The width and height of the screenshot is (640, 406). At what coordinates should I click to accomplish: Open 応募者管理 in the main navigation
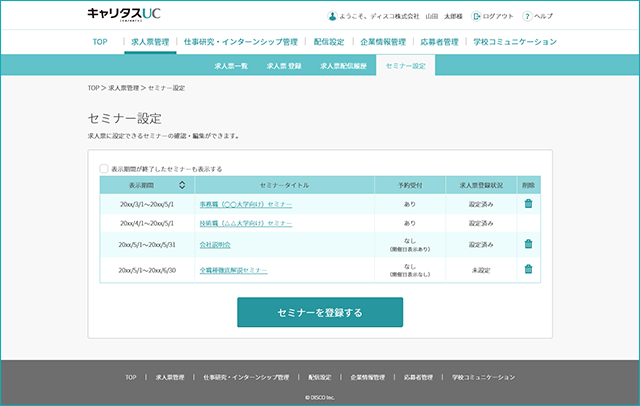pos(439,42)
